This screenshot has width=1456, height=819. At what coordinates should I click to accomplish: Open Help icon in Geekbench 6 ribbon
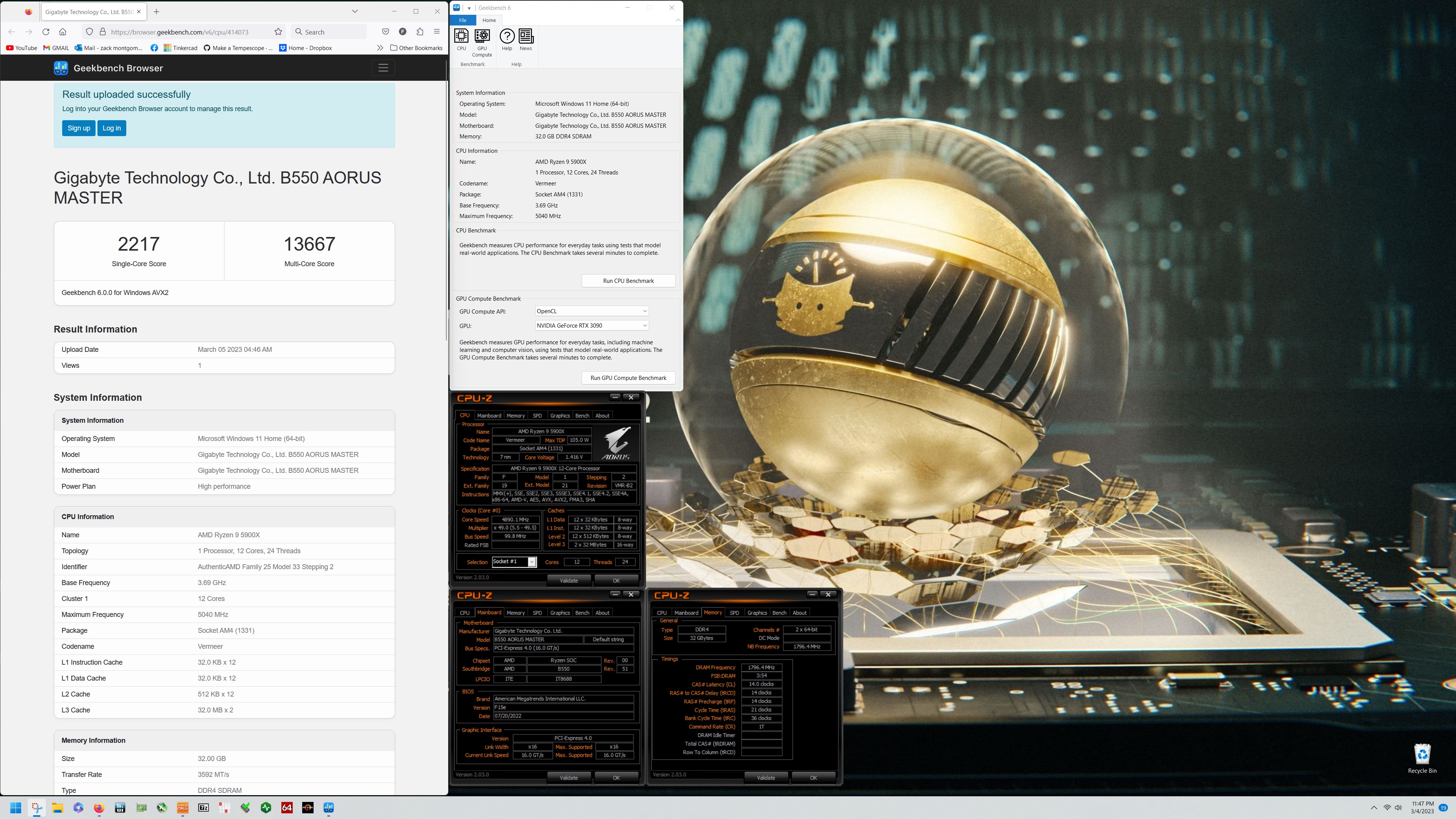[507, 39]
